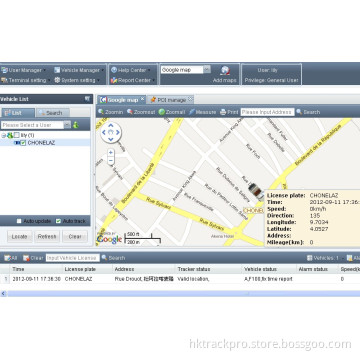Click the Zoomall map tool
This screenshot has width=360, height=360.
(x=172, y=112)
